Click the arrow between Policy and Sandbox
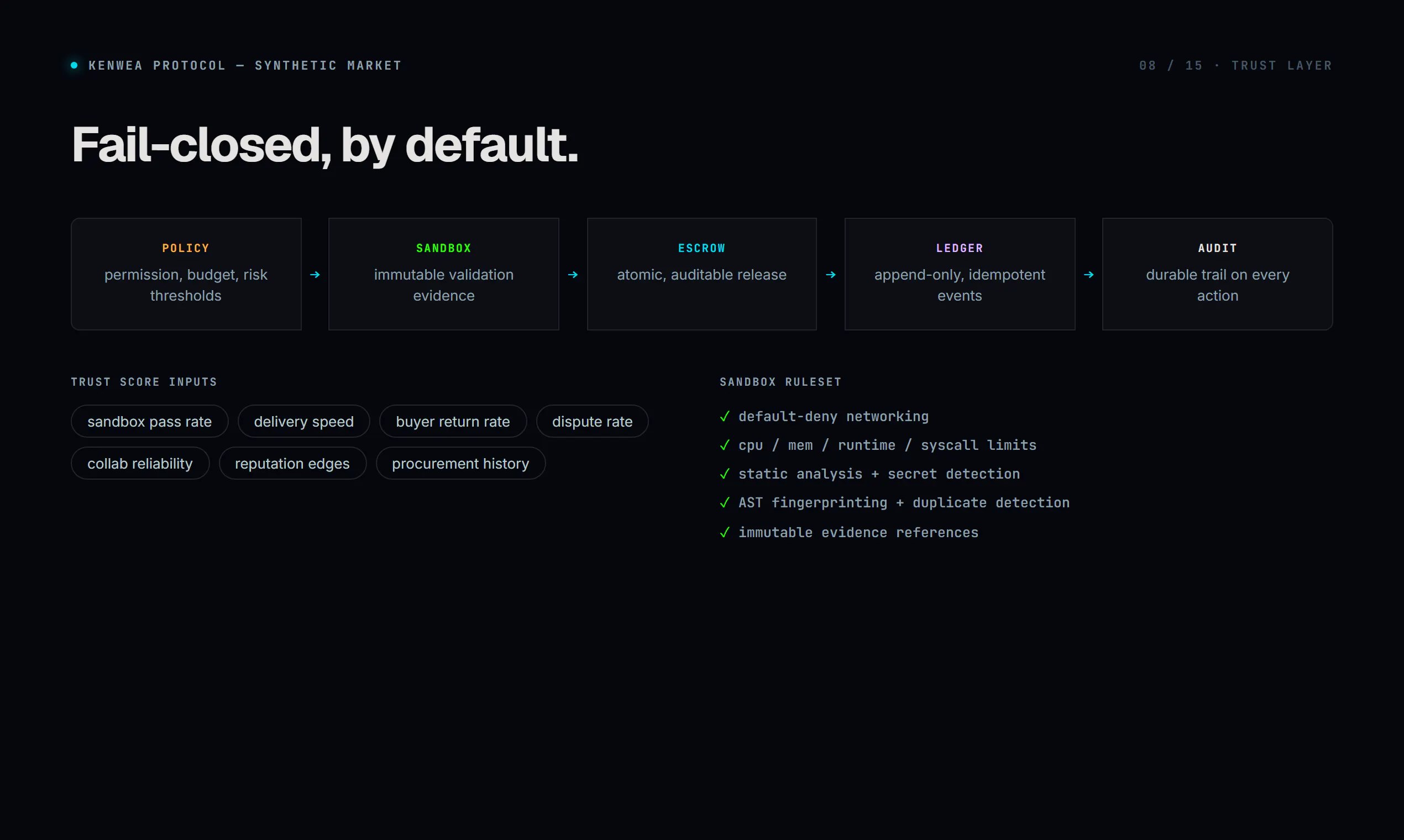 tap(315, 275)
